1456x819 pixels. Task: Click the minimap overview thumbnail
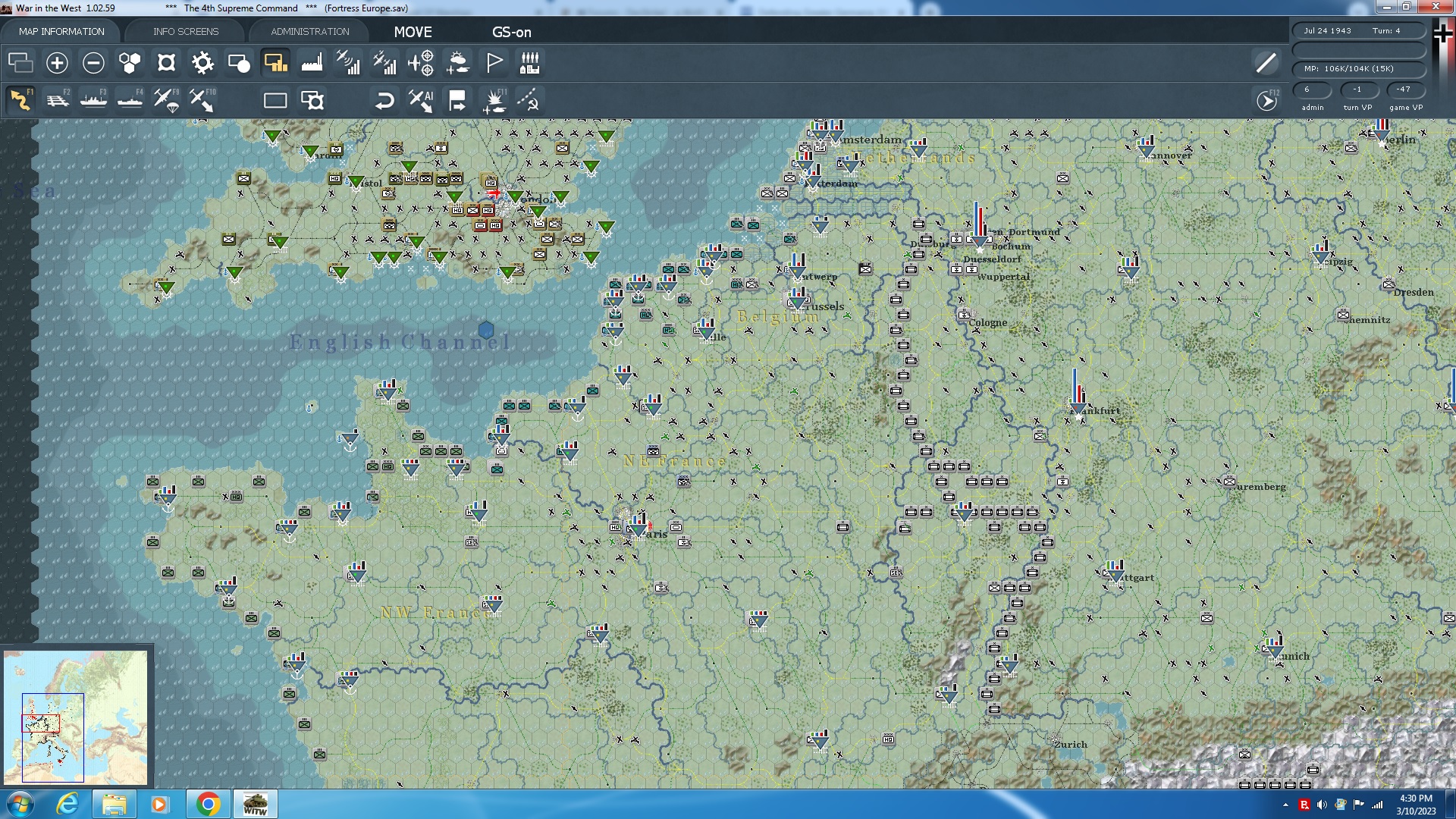[76, 717]
